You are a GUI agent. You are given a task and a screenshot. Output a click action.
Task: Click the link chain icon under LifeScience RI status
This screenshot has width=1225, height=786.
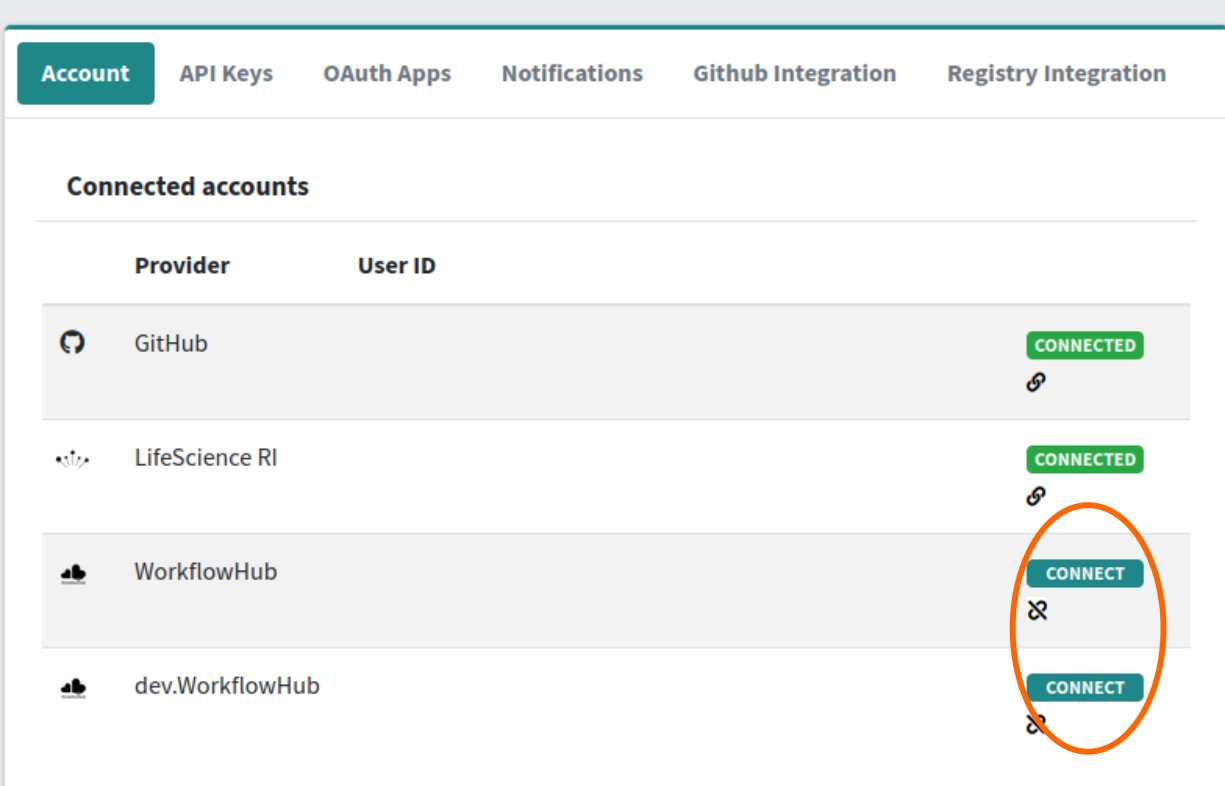tap(1036, 496)
